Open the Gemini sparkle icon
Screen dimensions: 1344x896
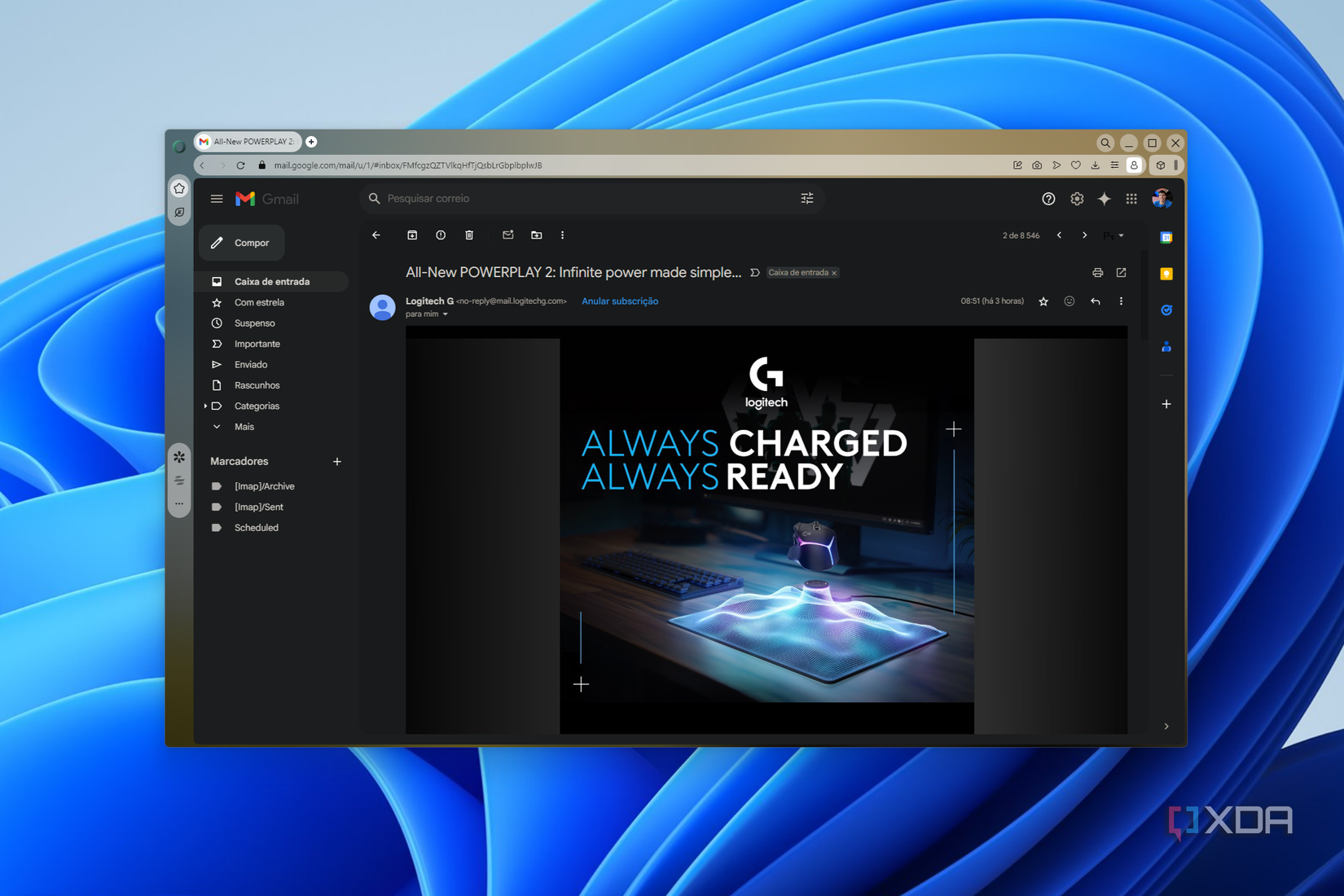(1105, 199)
